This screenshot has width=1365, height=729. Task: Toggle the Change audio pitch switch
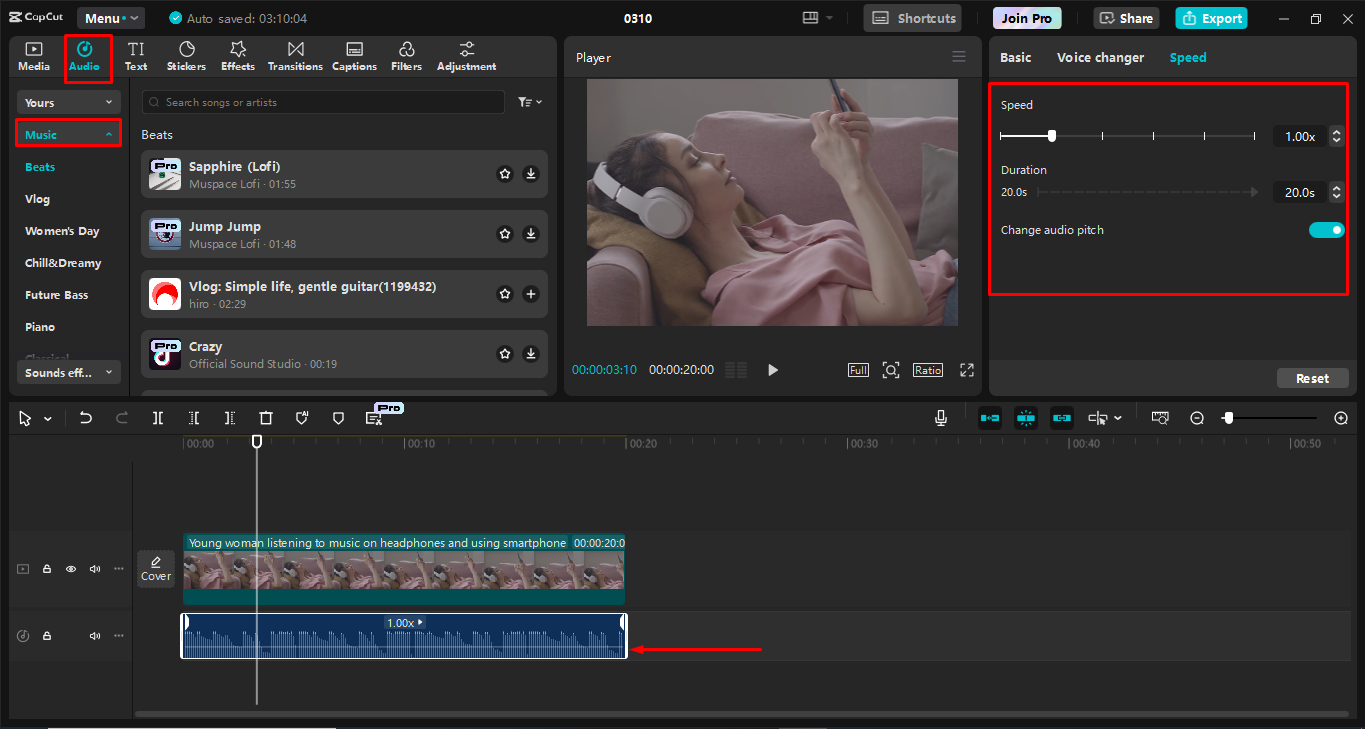[x=1326, y=230]
